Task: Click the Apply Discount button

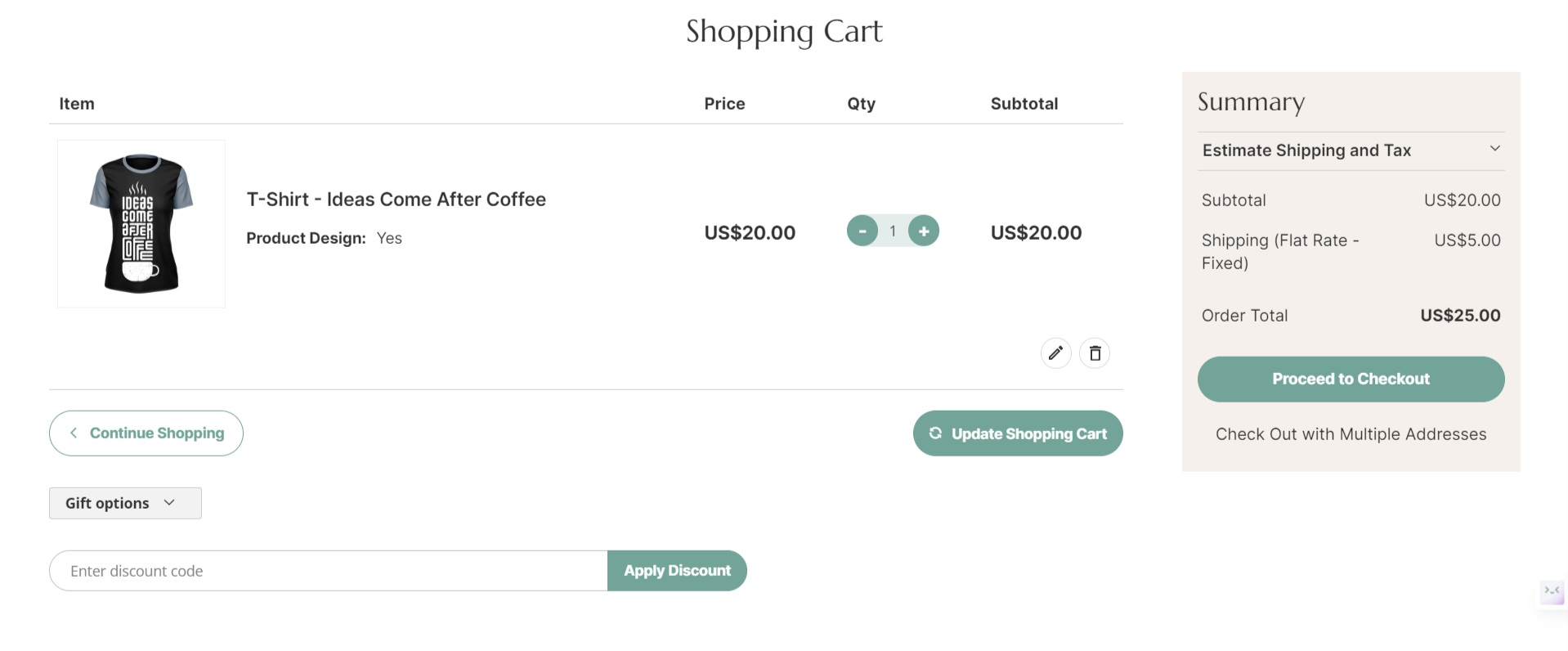Action: (x=677, y=571)
